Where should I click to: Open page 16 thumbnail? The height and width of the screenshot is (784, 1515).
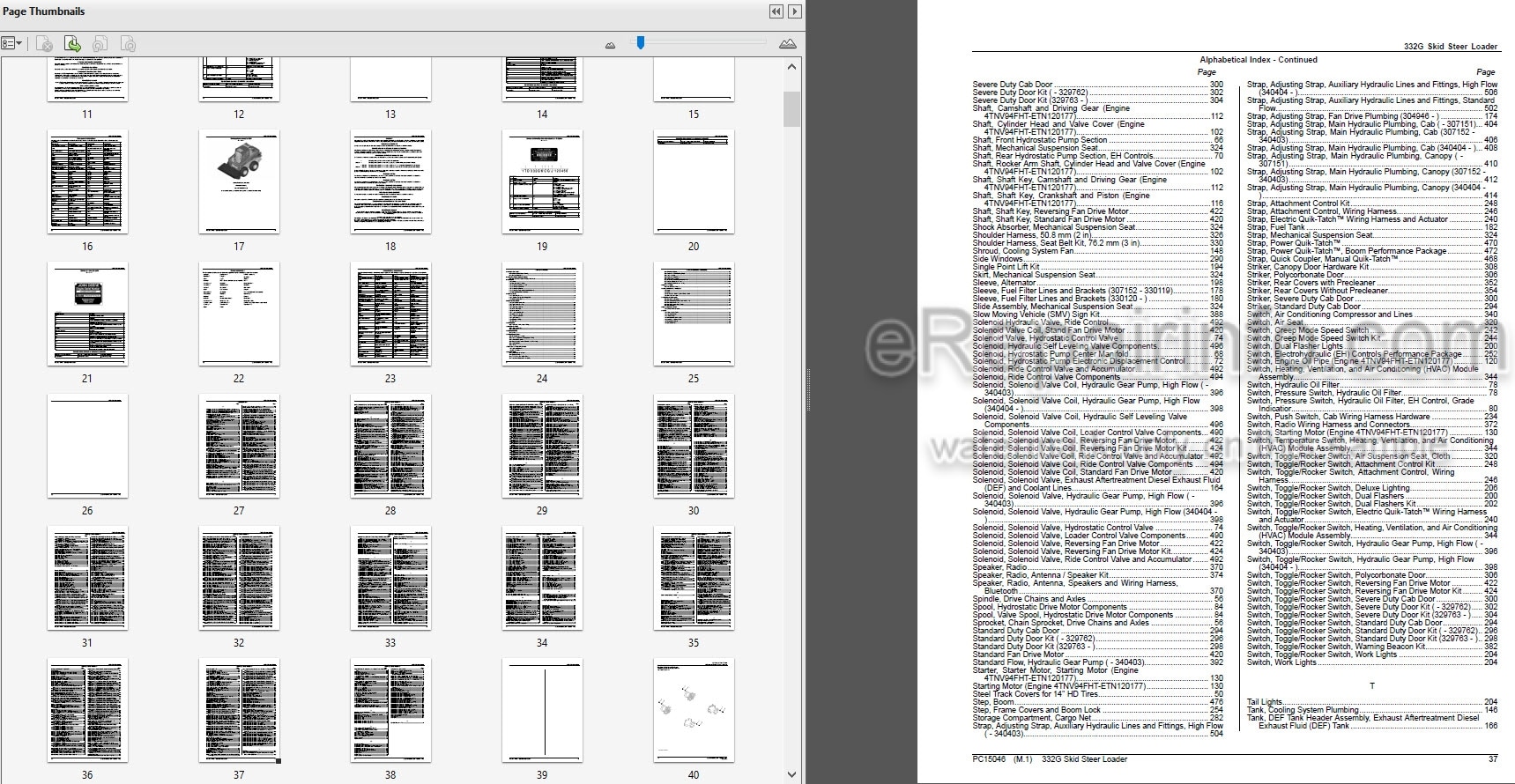[87, 182]
